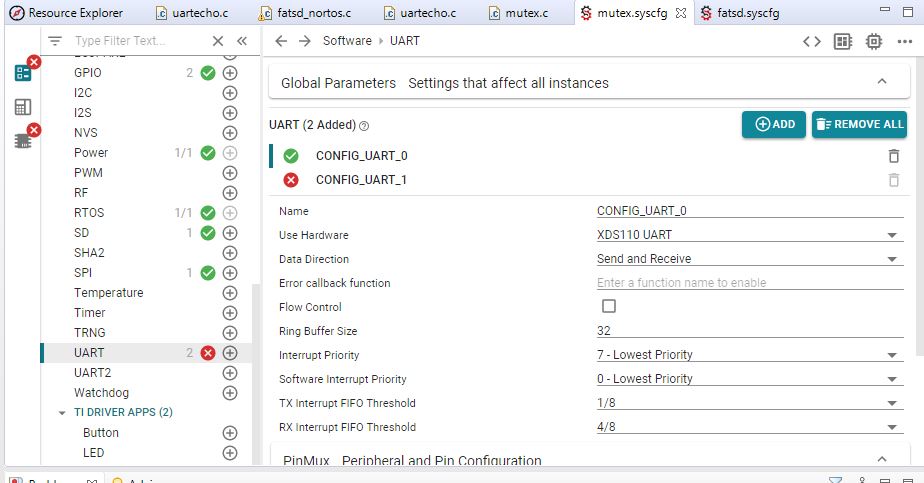The height and width of the screenshot is (483, 924).
Task: Clear the filter text with X icon
Action: tap(218, 41)
